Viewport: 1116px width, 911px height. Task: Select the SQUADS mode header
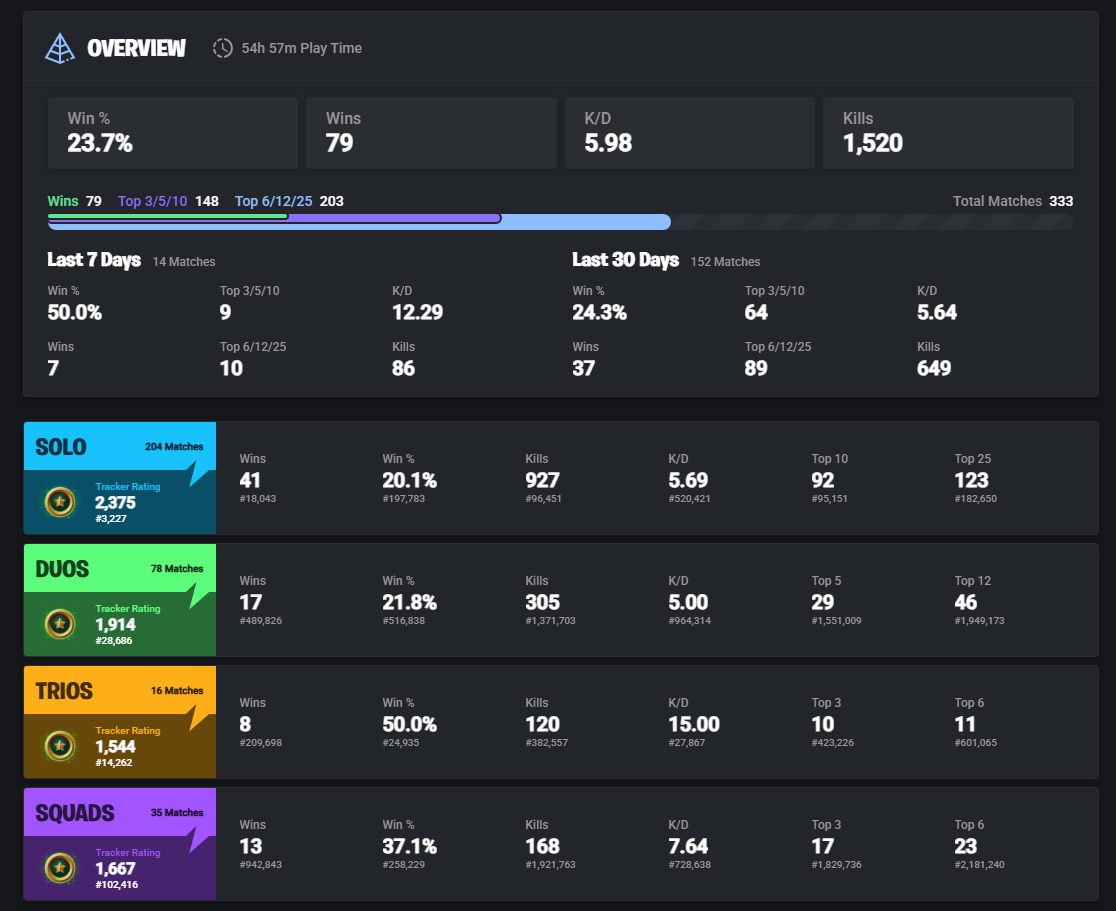click(x=120, y=812)
